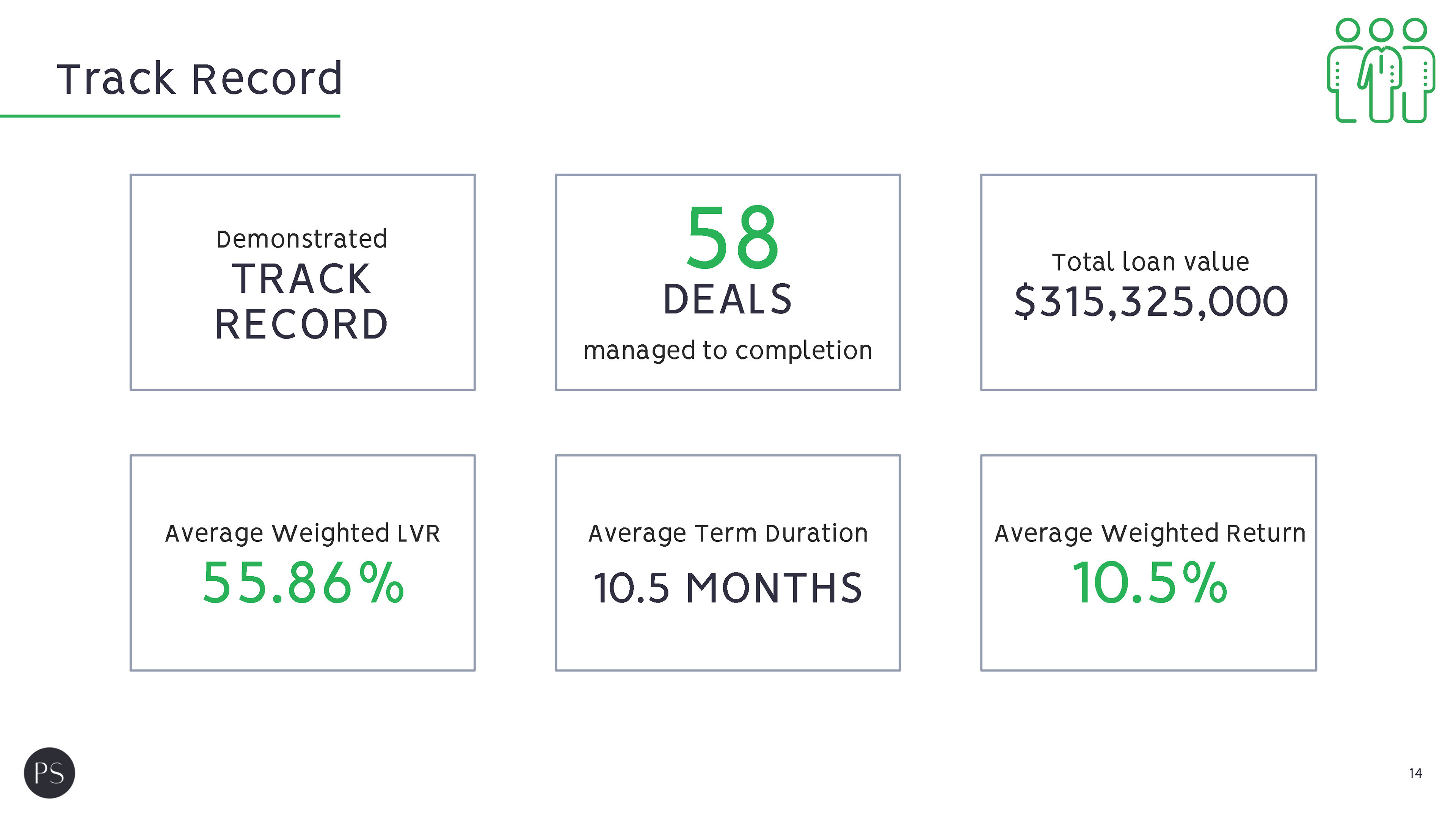Click the Demonstrated TRACK RECORD box
Screen dimensions: 1456x819
click(x=303, y=282)
